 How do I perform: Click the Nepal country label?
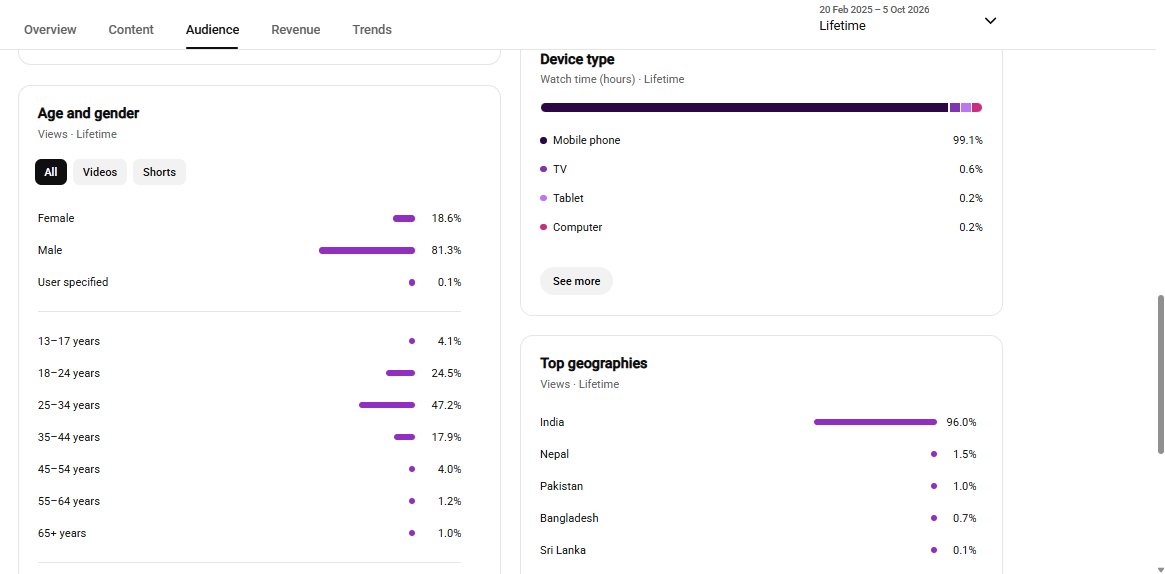[555, 454]
